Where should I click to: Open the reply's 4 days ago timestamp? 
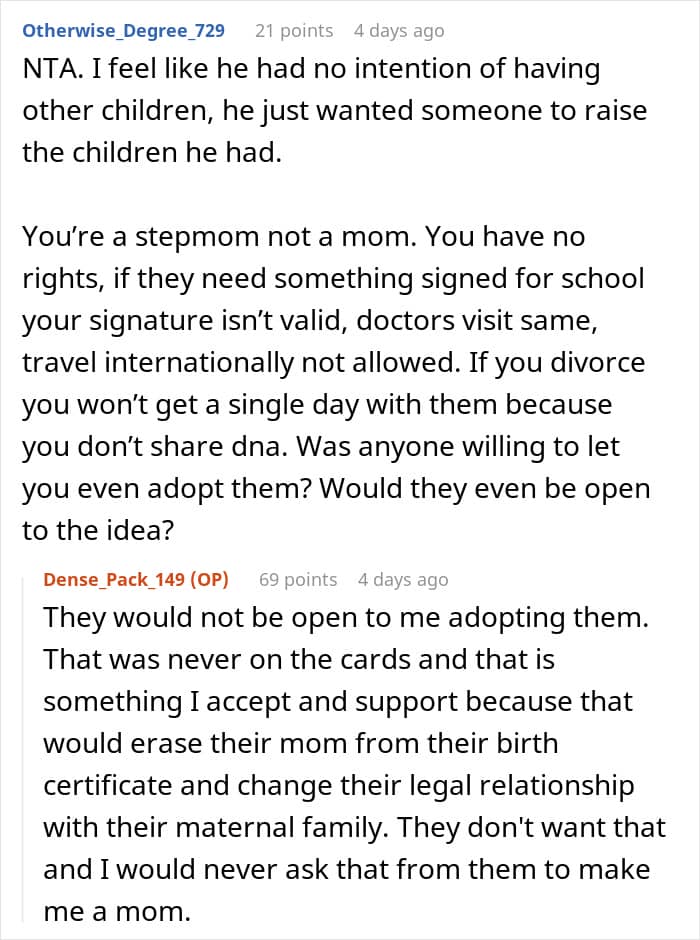tap(403, 580)
